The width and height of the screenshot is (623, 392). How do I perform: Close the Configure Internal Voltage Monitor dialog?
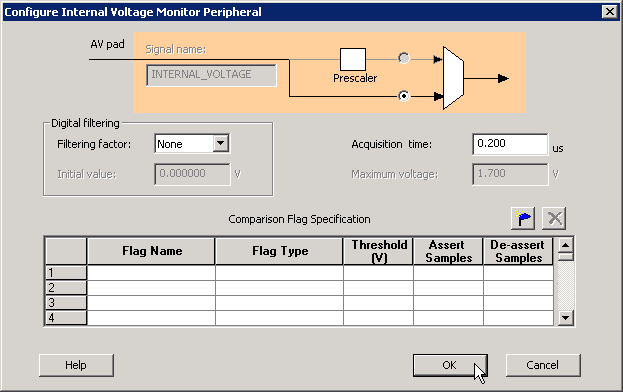click(x=609, y=12)
